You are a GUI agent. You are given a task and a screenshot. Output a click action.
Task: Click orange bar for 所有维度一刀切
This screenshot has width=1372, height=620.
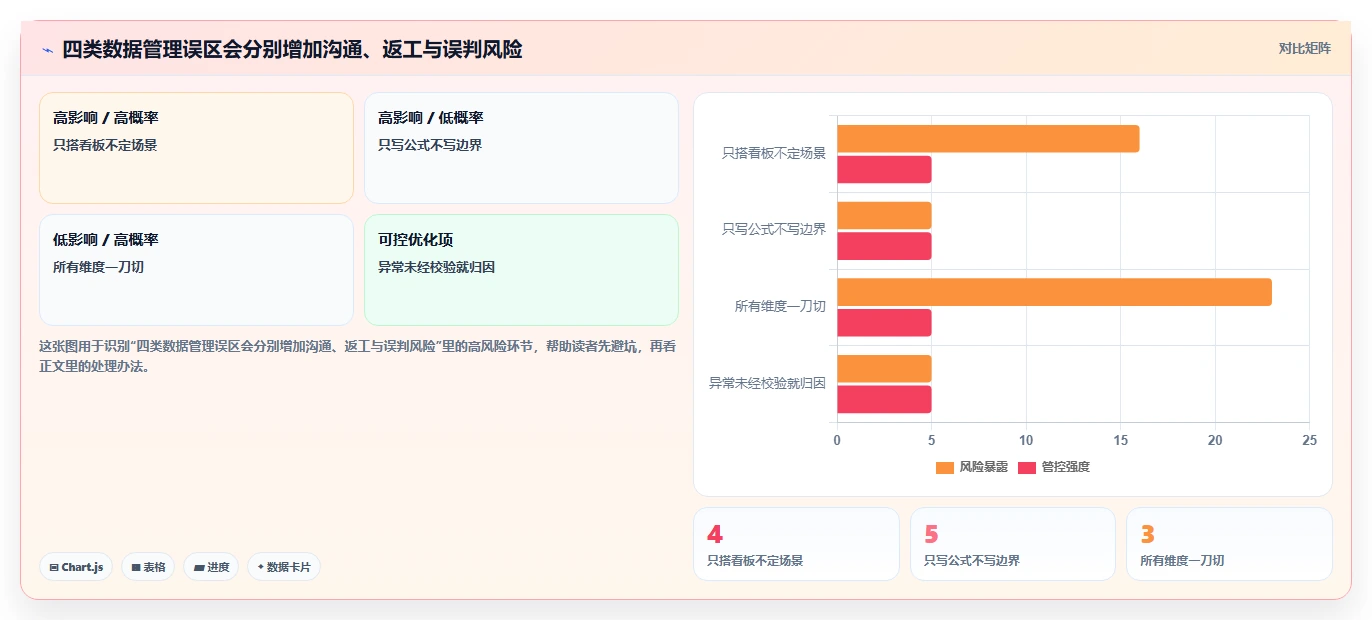click(x=1054, y=292)
